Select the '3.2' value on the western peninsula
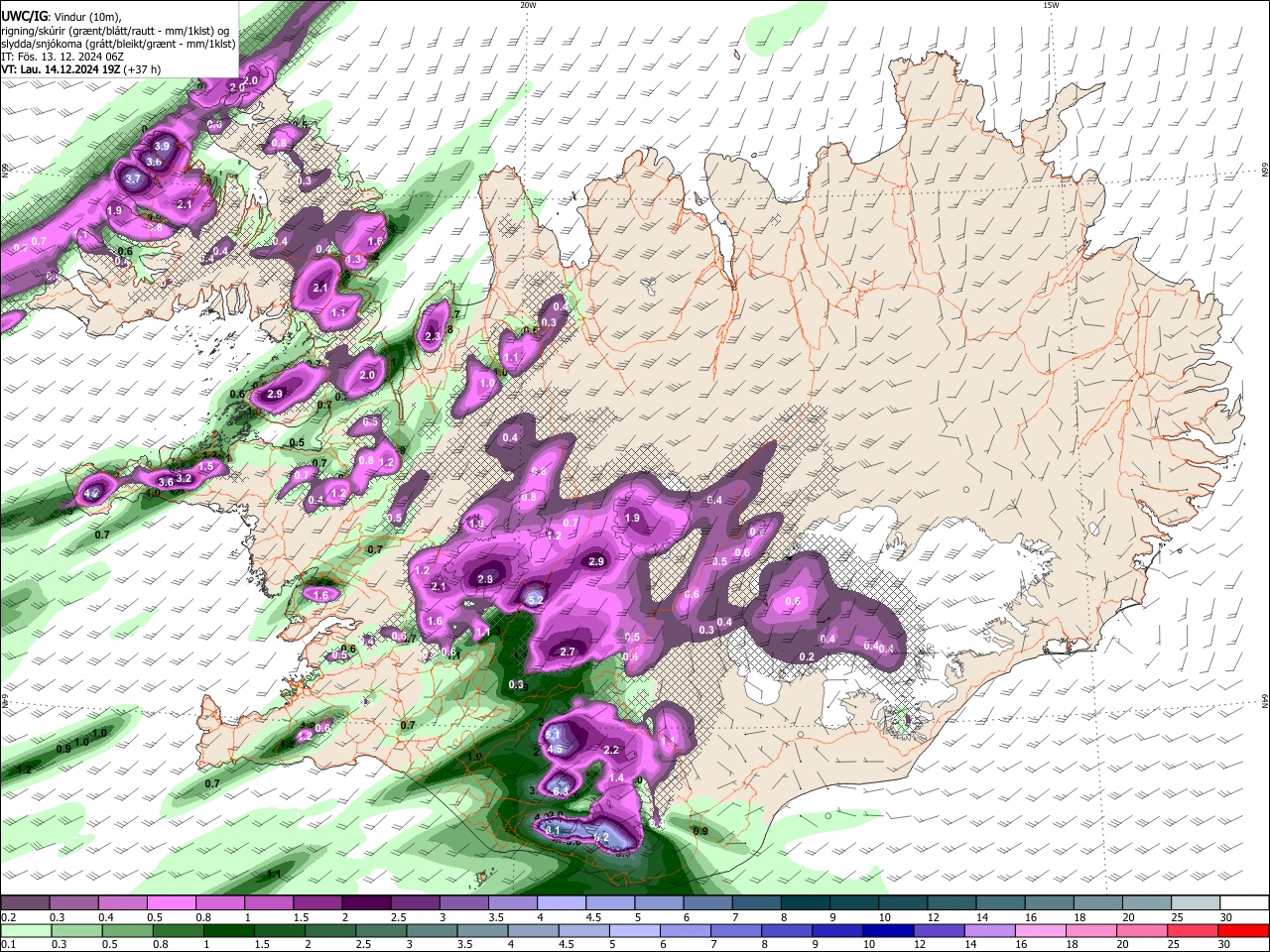 click(184, 478)
